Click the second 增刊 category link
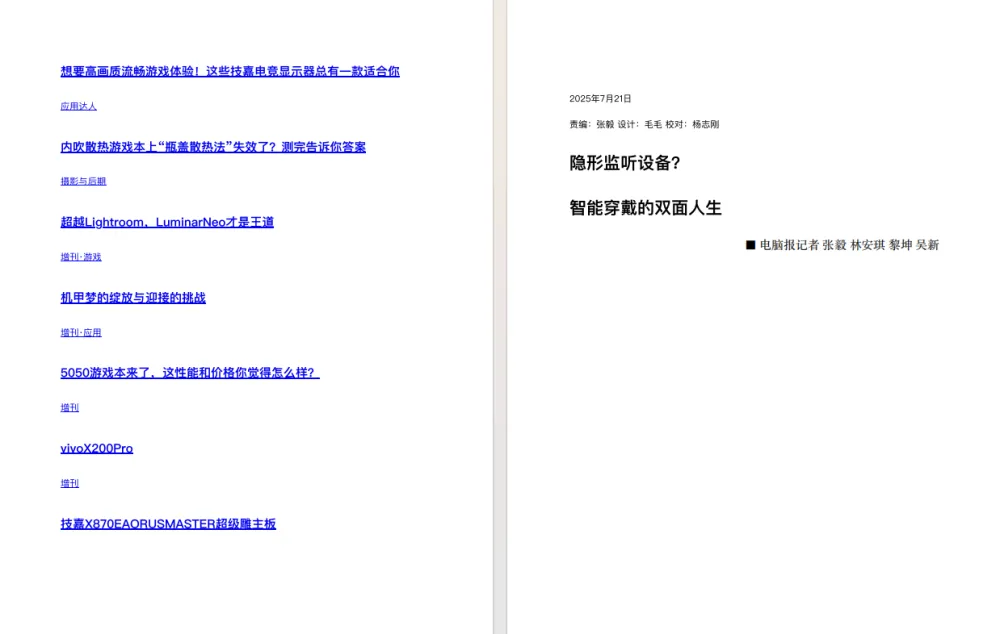The image size is (1000, 634). (68, 483)
